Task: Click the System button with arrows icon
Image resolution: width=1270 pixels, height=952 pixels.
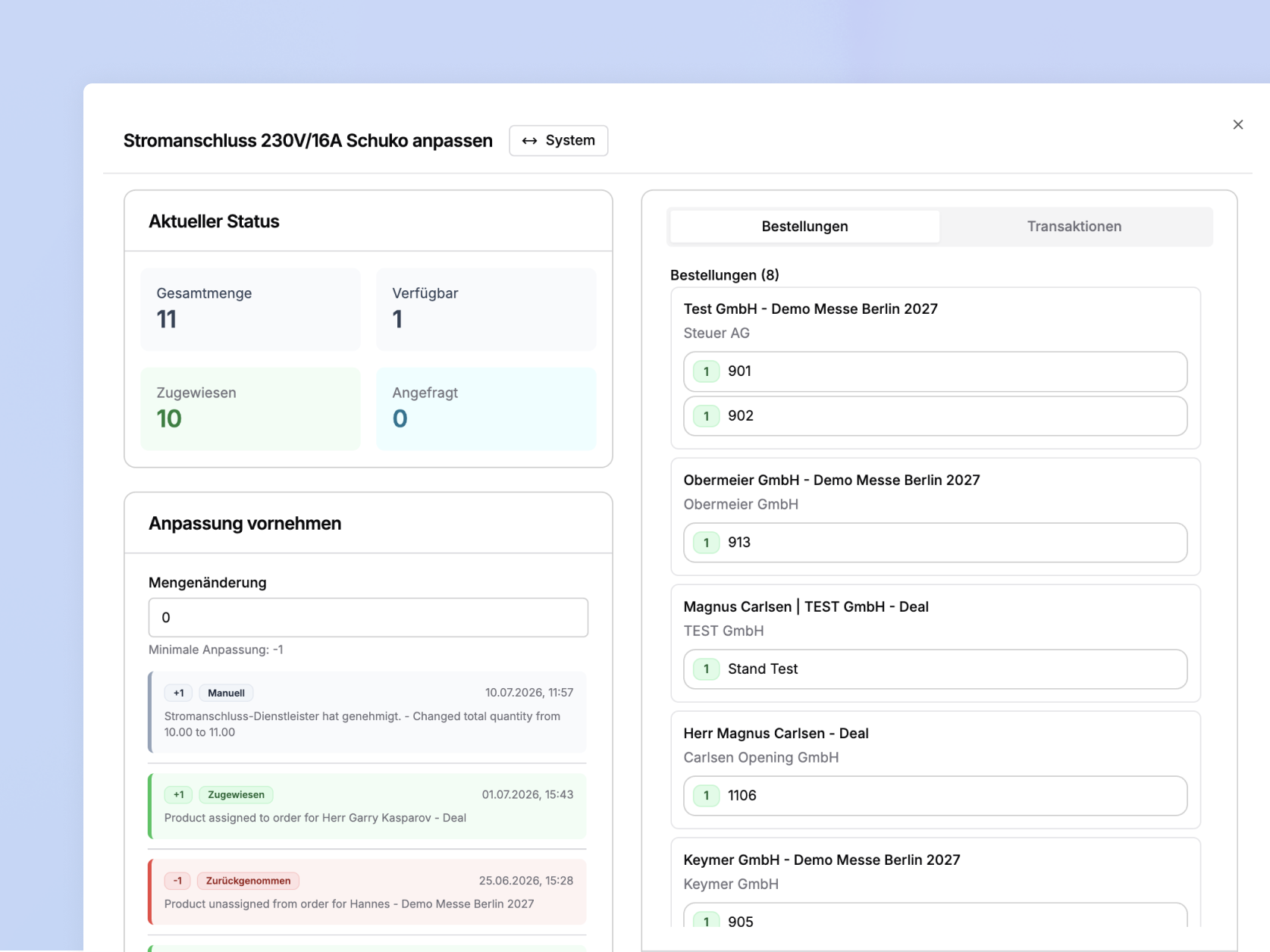Action: tap(558, 141)
